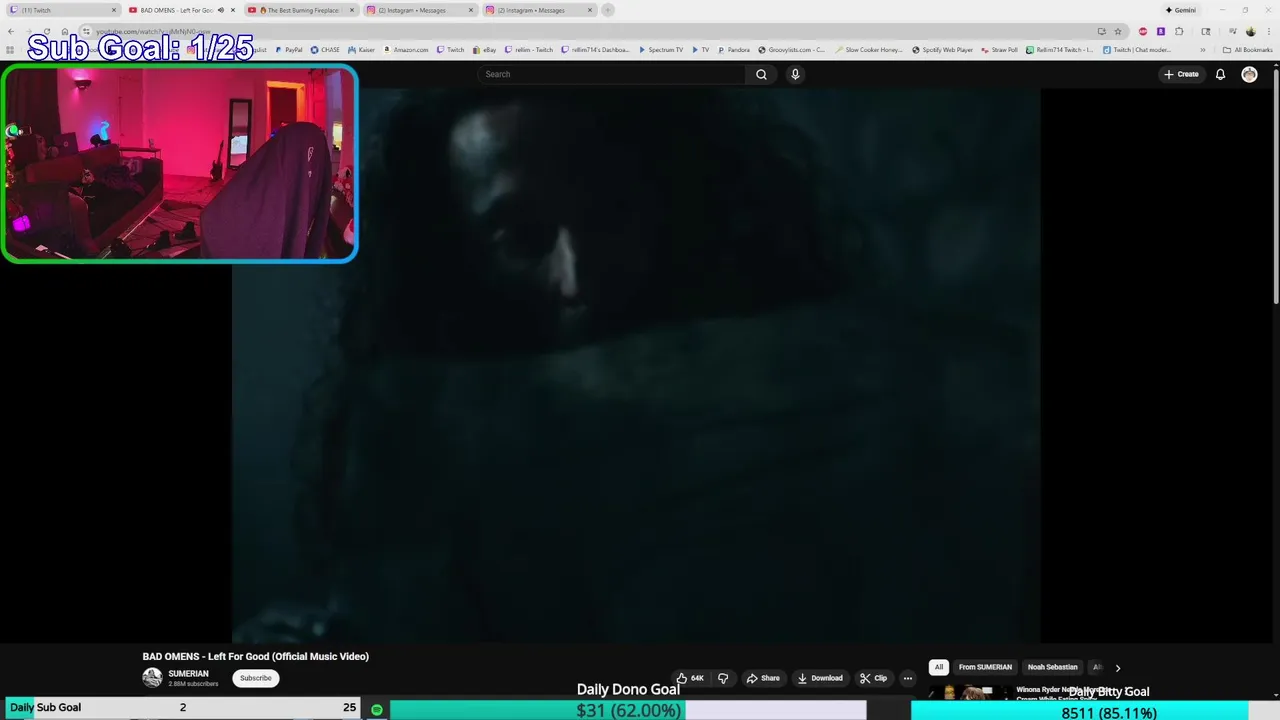Share the Left For Good video
The image size is (1280, 720).
[763, 678]
